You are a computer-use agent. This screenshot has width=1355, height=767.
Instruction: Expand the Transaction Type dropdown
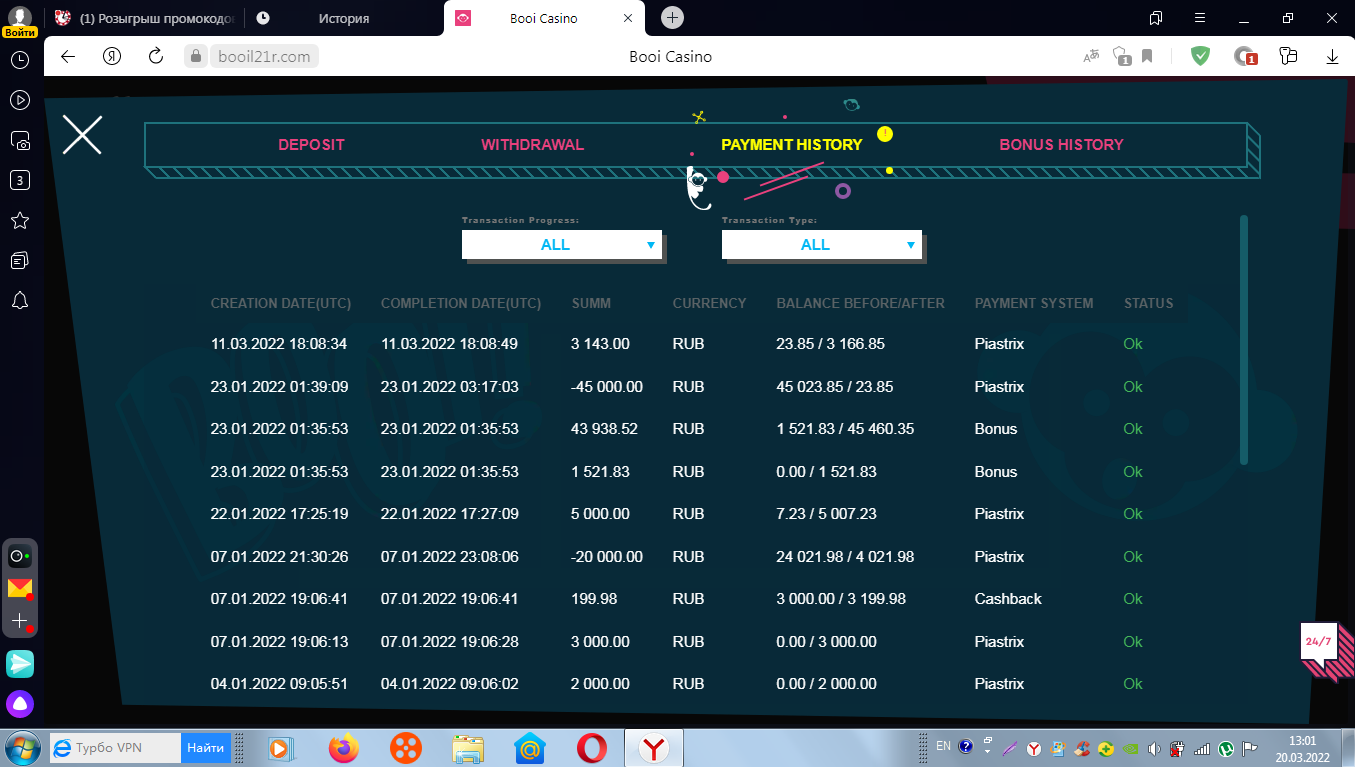coord(822,245)
